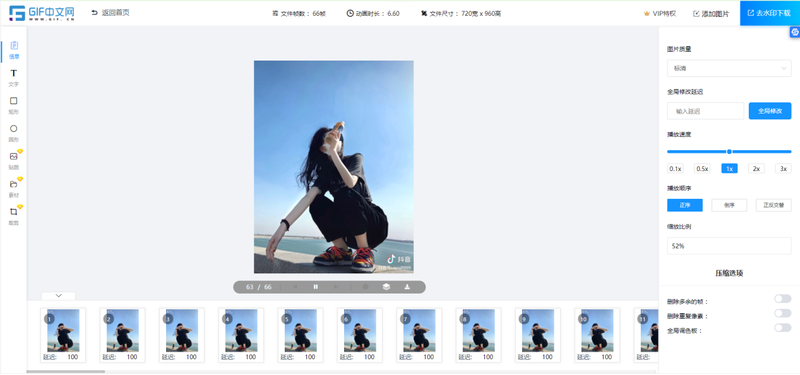This screenshot has height=375, width=800.
Task: Click the layers stack icon in playback bar
Action: (386, 287)
